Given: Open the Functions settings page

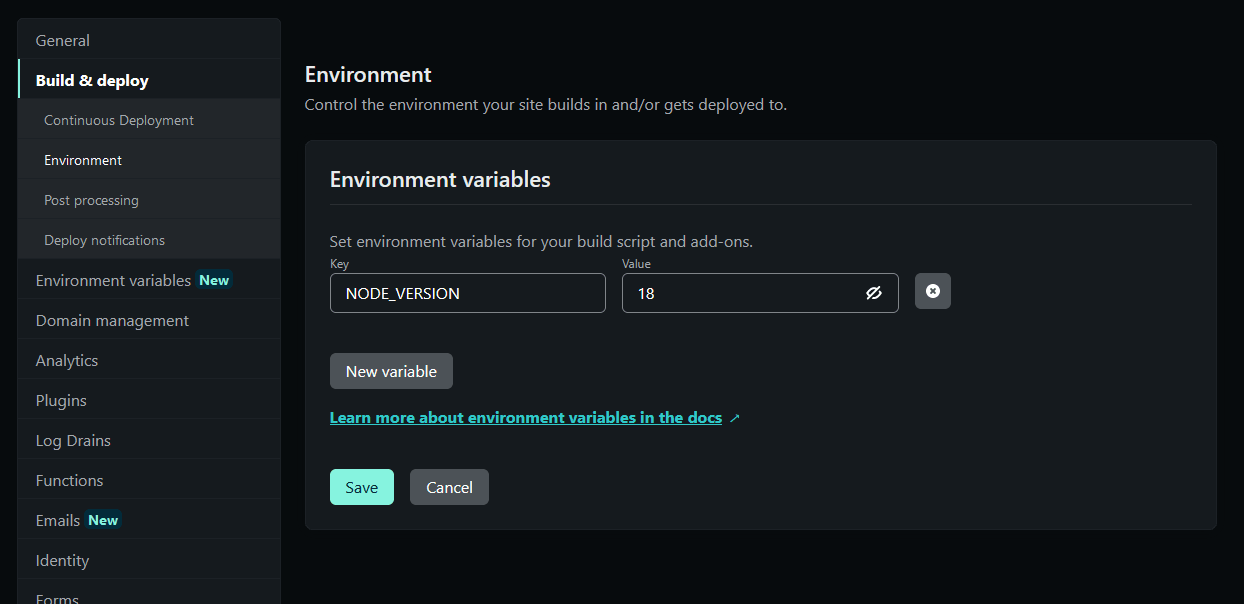Looking at the screenshot, I should pos(69,480).
